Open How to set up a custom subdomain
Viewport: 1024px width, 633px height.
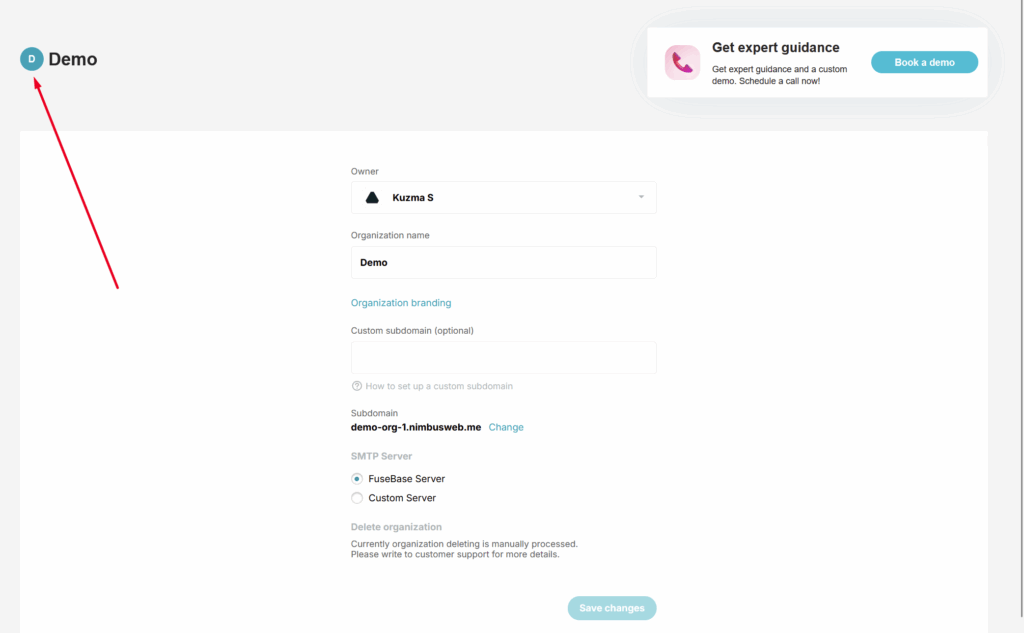coord(439,386)
